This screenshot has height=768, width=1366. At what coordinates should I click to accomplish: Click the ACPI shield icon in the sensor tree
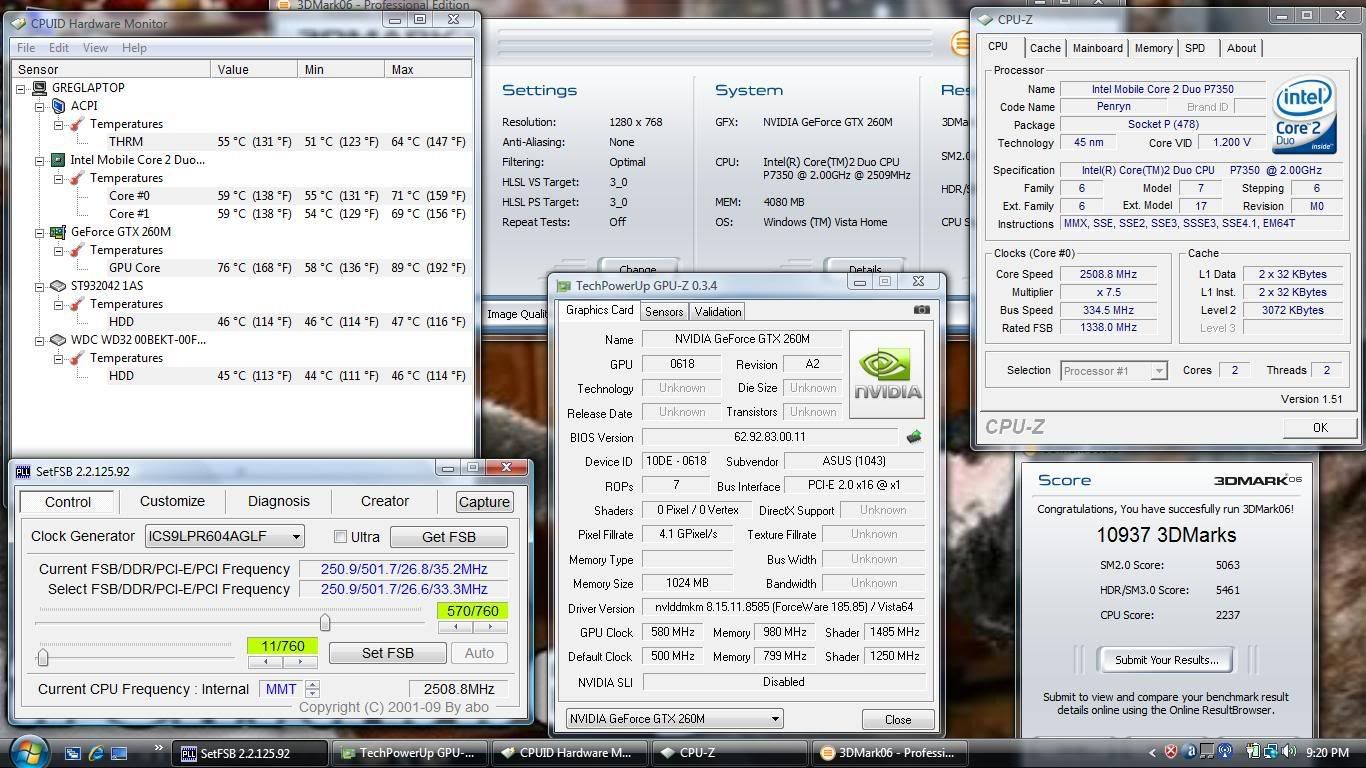(58, 106)
